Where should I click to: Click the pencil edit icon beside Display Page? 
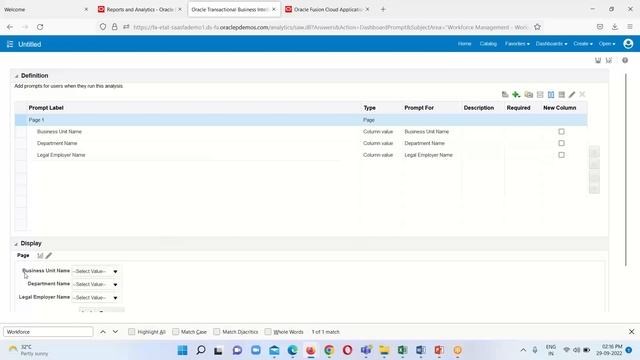[x=49, y=256]
